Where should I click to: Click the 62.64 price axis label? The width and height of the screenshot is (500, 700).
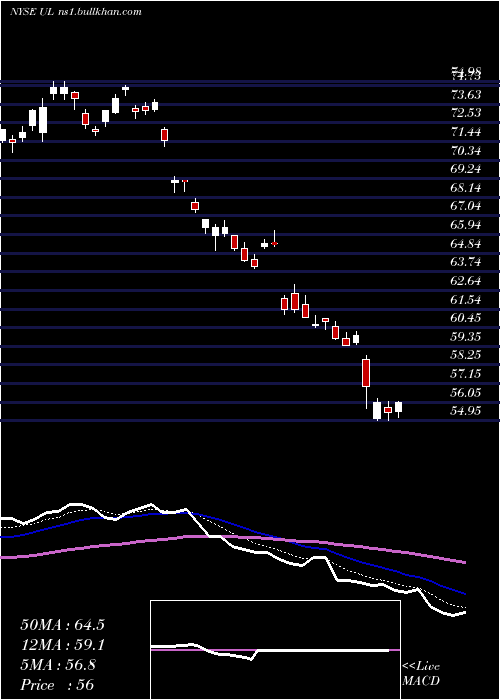tap(466, 281)
